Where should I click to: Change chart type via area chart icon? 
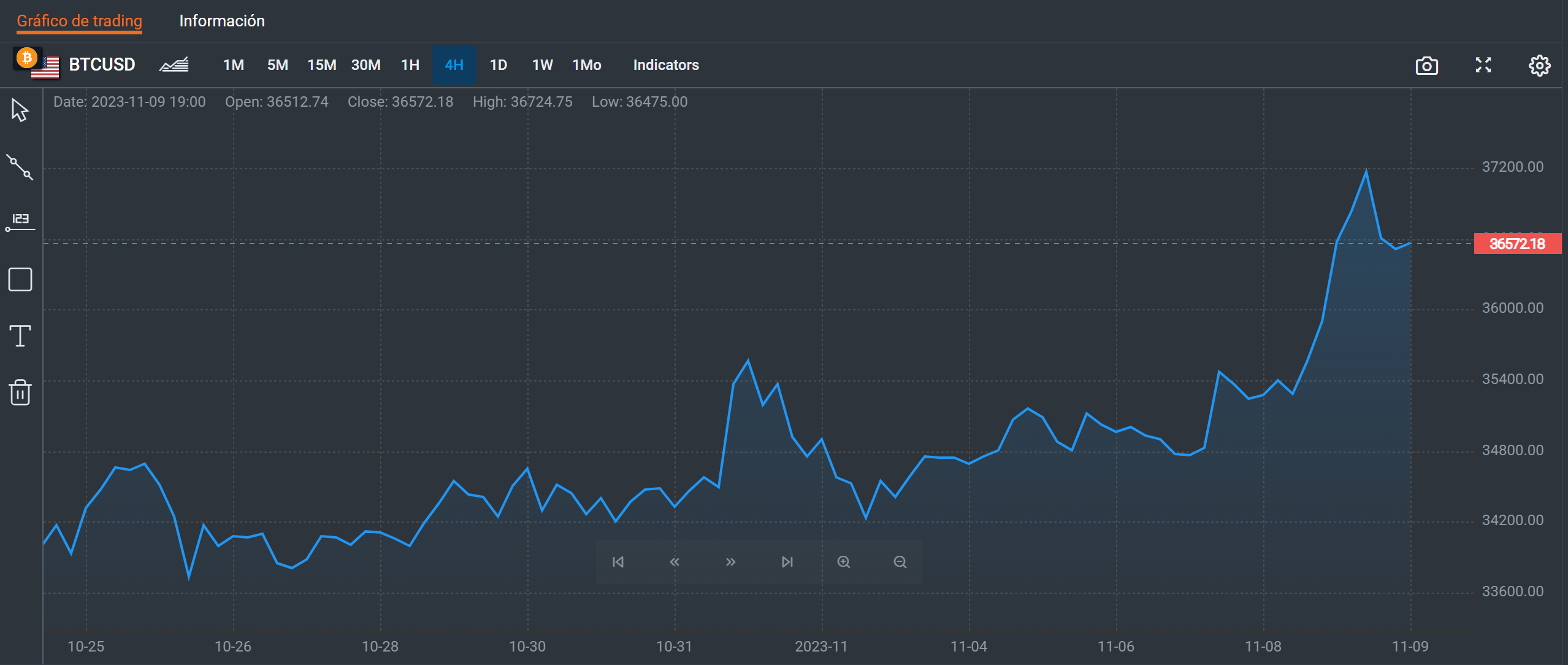(174, 64)
